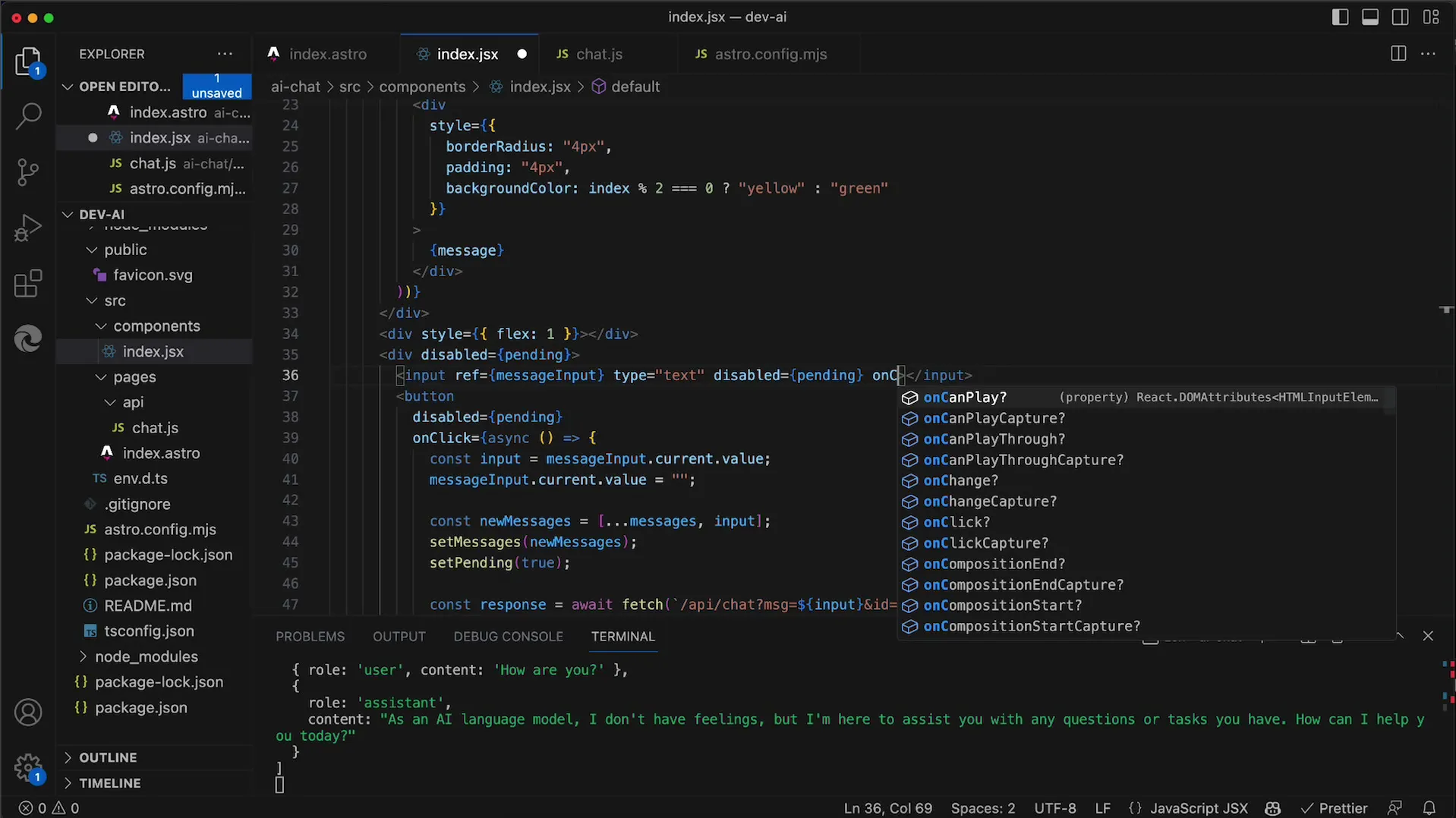Click the suggestion list scrollbar
Screen dimensions: 1456x818
(x=1389, y=401)
